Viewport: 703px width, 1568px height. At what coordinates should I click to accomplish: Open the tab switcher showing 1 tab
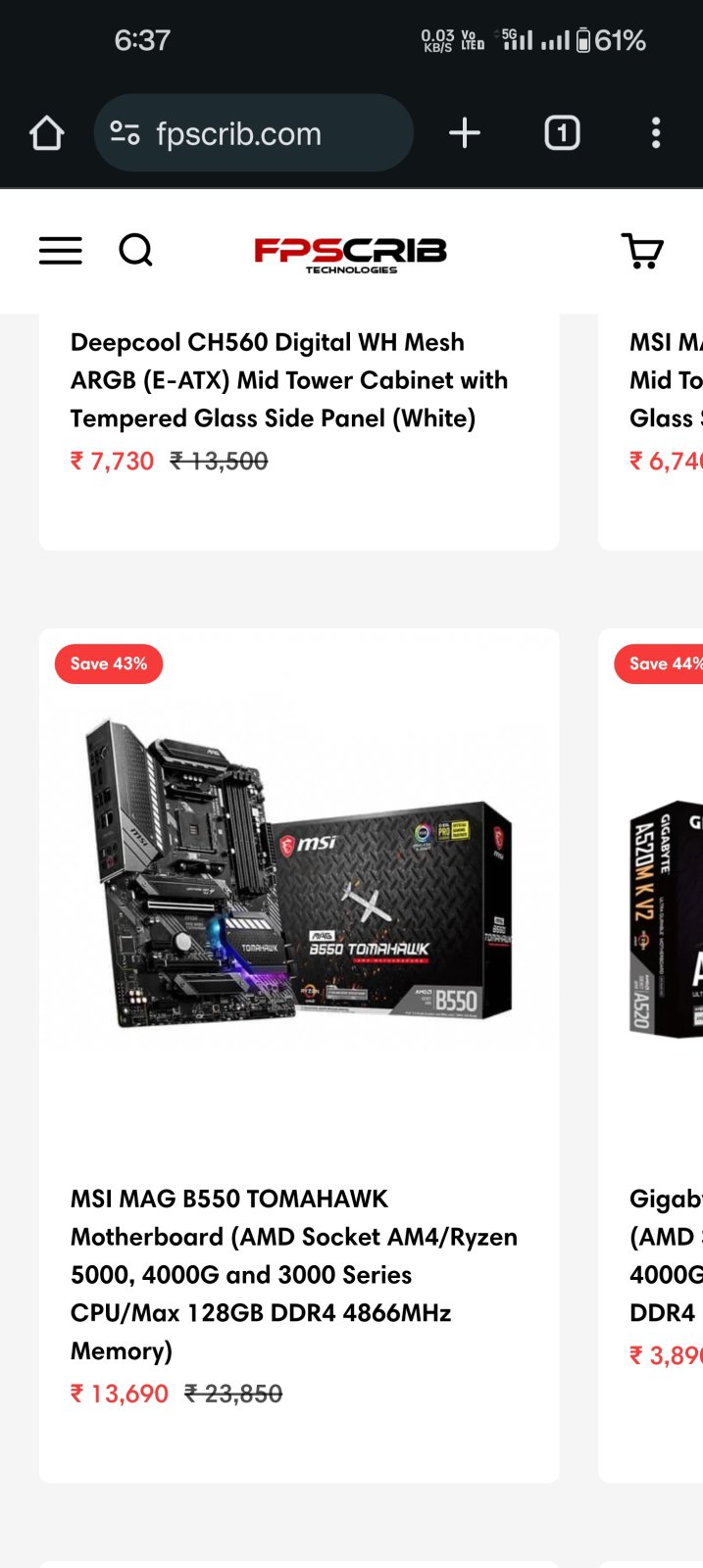pyautogui.click(x=562, y=133)
